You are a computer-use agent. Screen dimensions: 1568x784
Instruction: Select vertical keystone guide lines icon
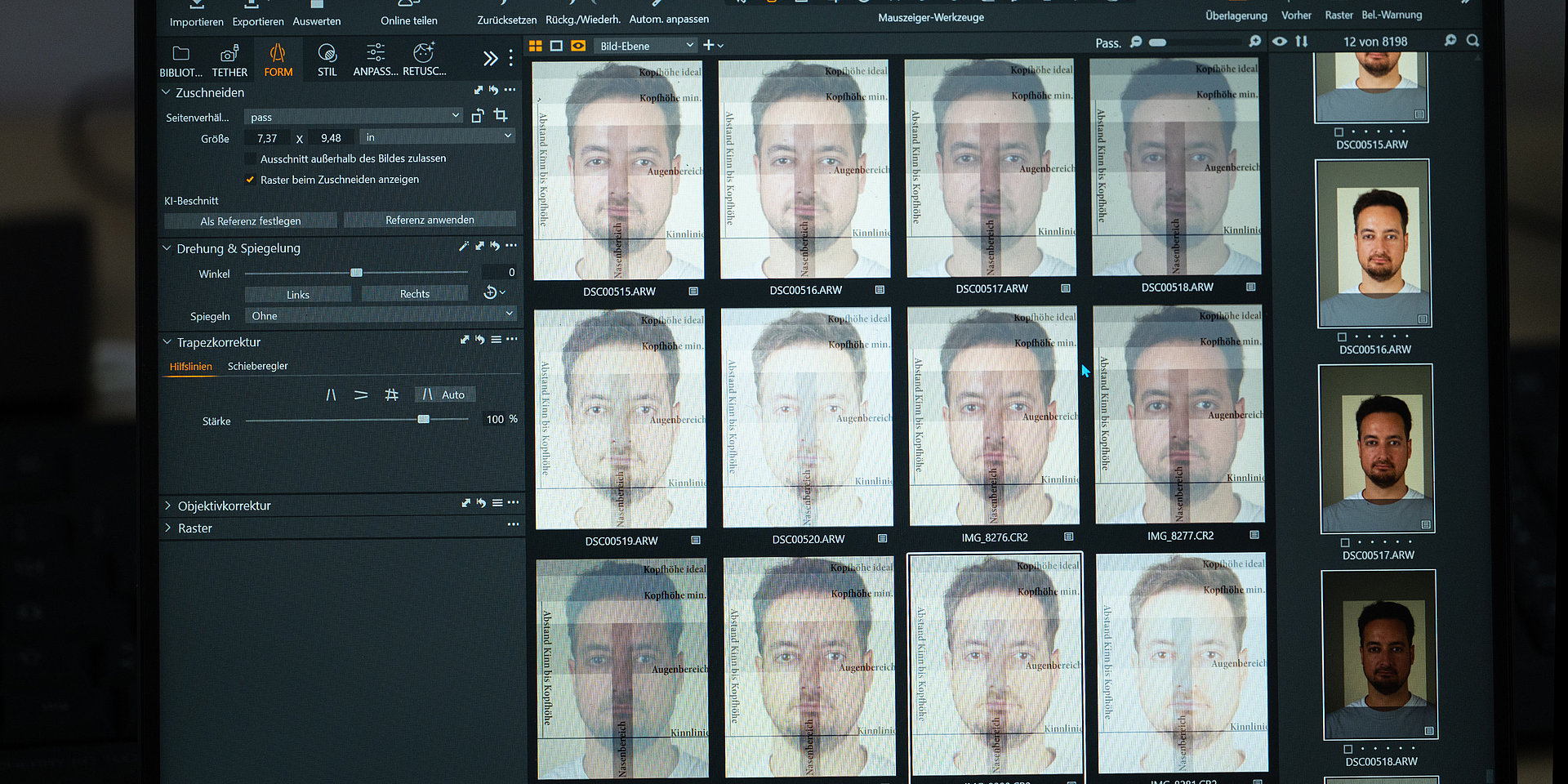(x=331, y=395)
